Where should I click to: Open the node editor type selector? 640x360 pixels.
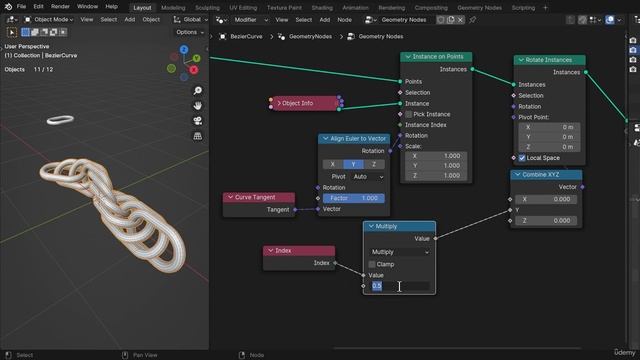click(x=221, y=20)
